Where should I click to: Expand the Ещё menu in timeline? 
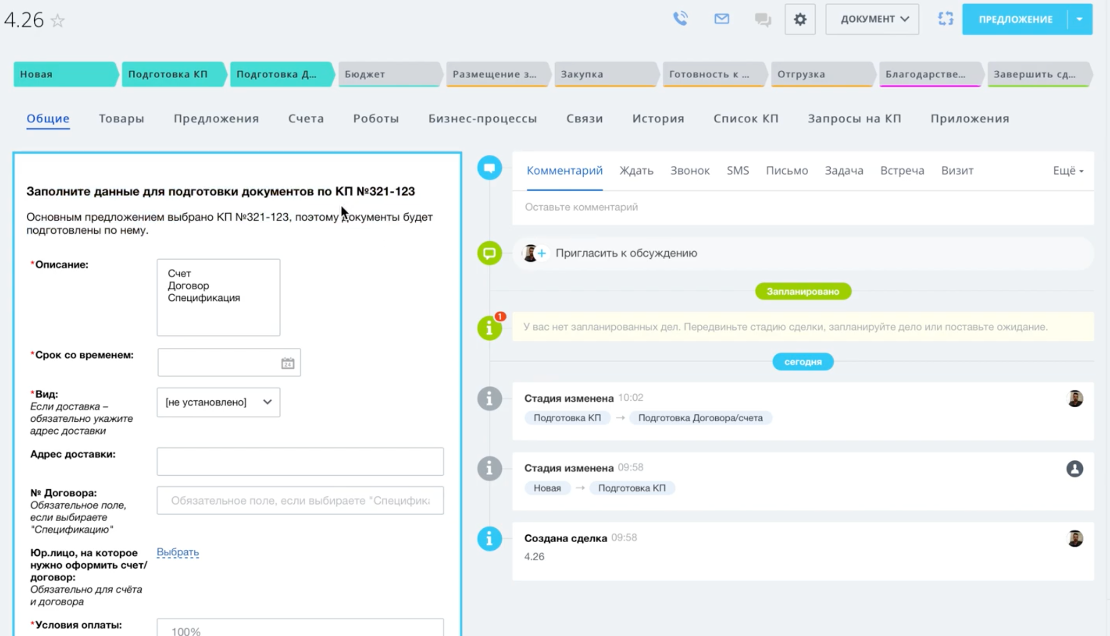[1067, 171]
